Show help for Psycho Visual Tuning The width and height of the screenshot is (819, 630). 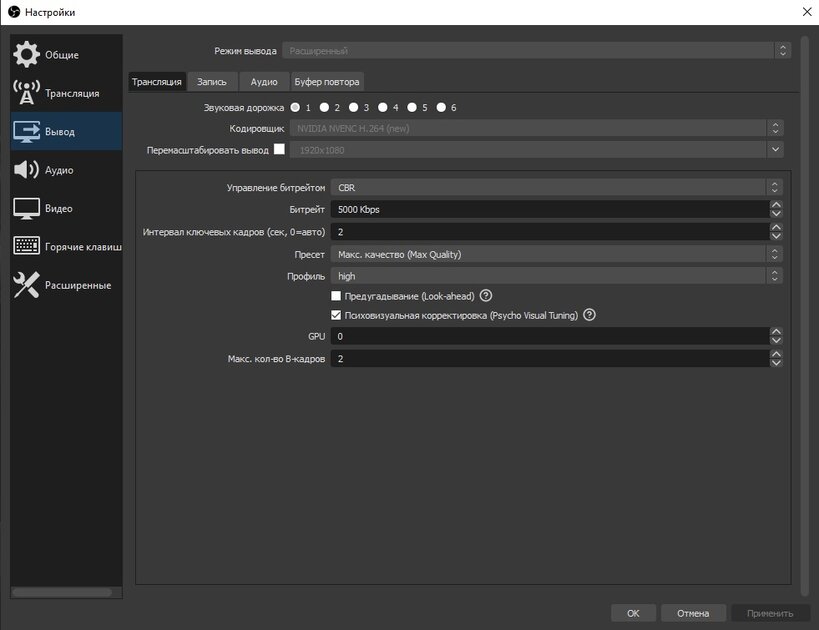[589, 314]
